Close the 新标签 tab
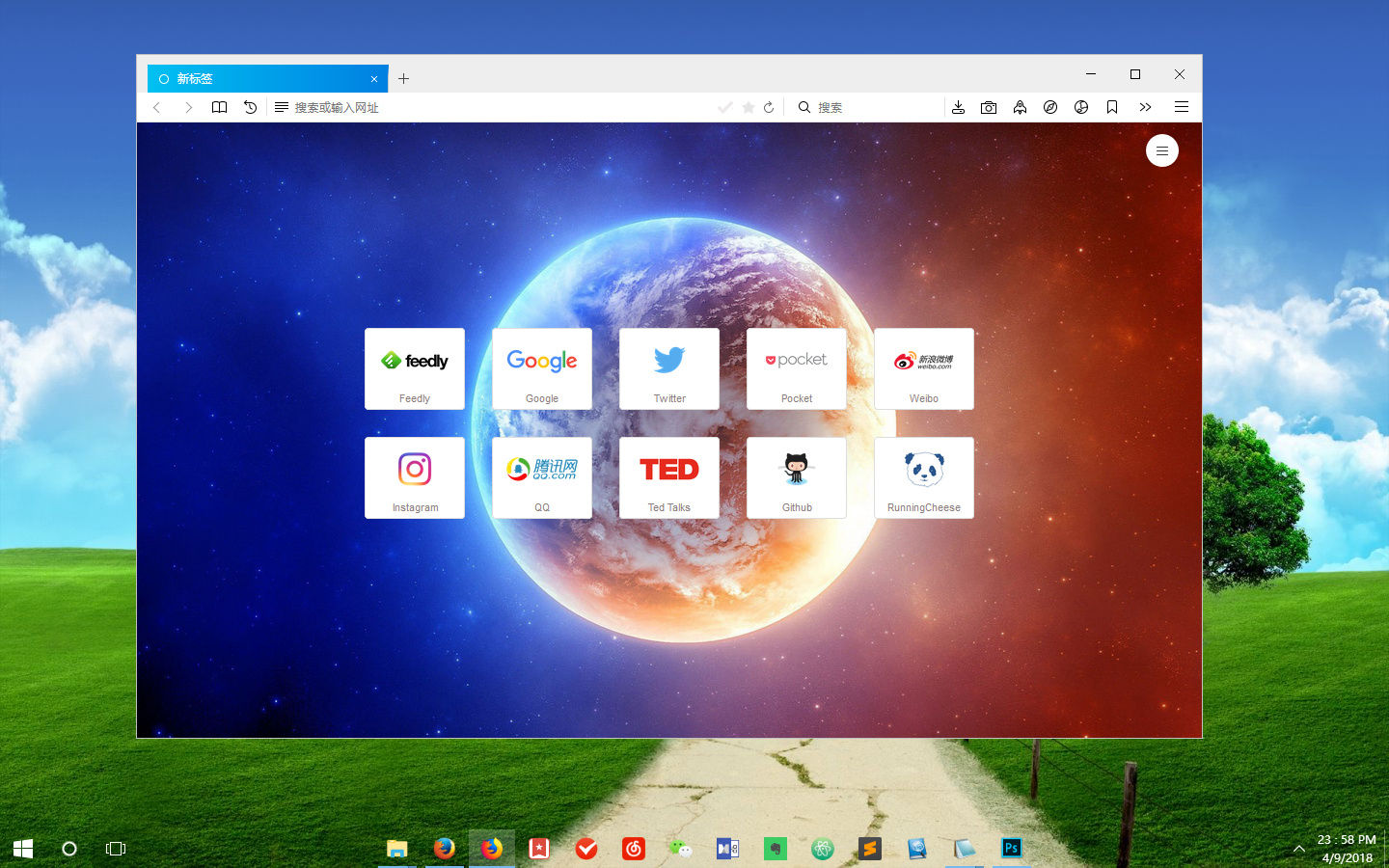The width and height of the screenshot is (1389, 868). pos(374,79)
